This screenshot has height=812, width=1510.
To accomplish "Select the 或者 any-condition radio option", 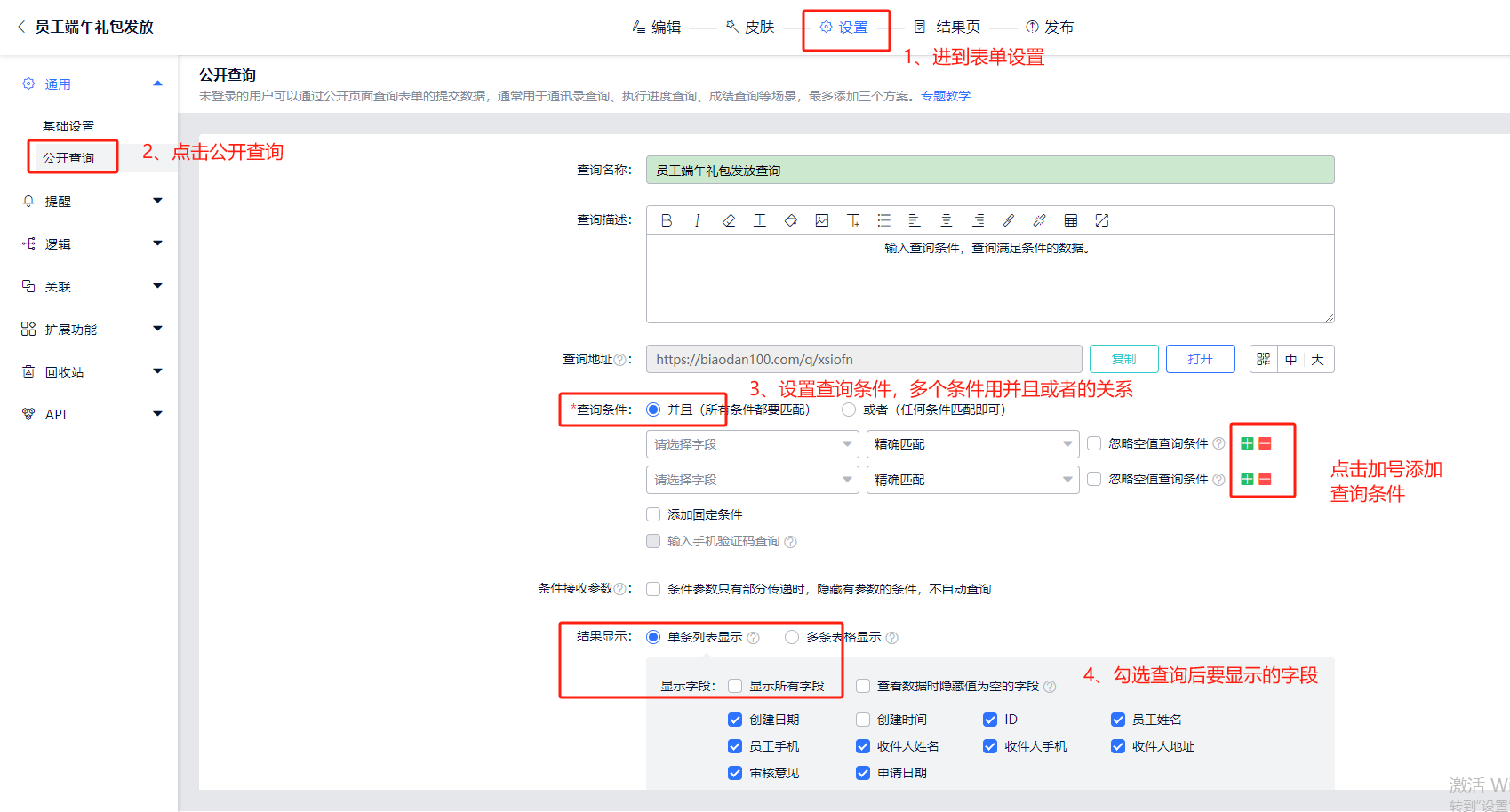I will click(x=849, y=410).
